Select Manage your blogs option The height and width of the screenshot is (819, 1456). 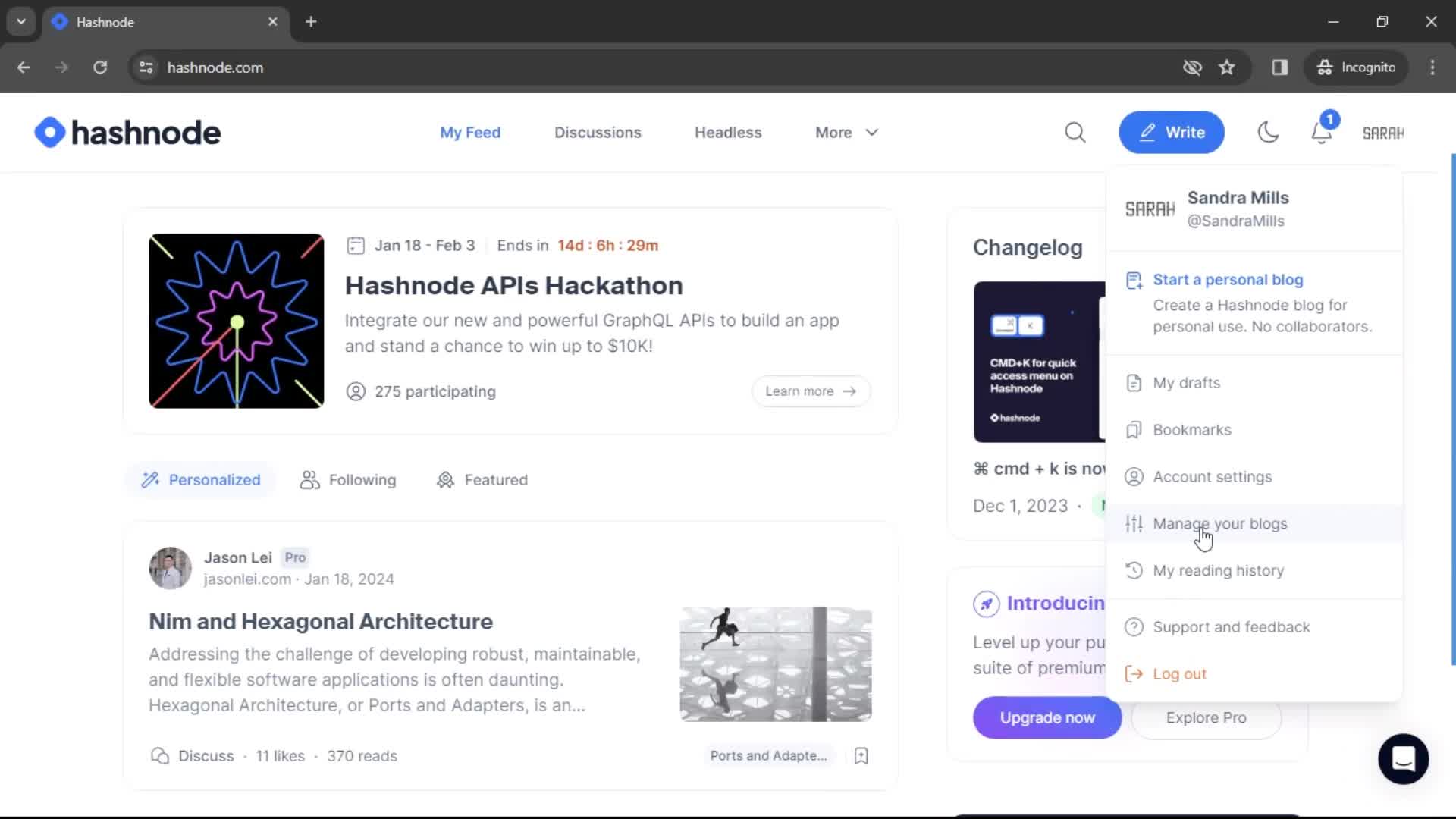pos(1220,523)
